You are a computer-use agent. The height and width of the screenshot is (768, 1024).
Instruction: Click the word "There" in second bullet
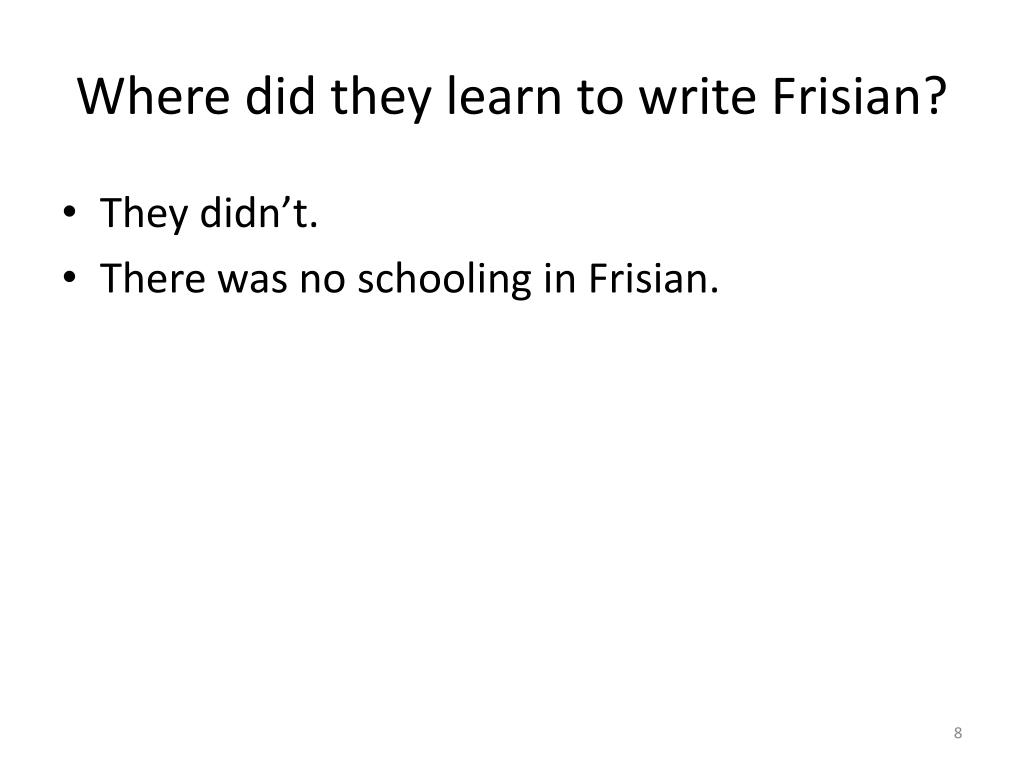pyautogui.click(x=150, y=277)
